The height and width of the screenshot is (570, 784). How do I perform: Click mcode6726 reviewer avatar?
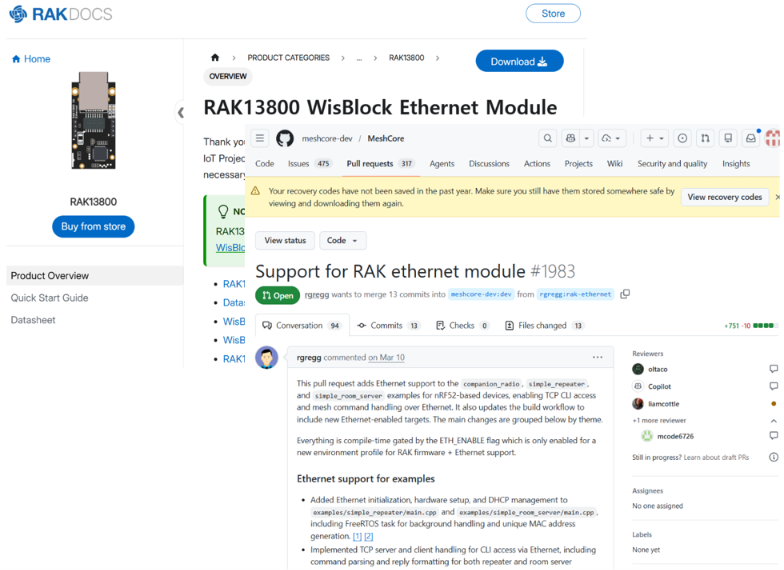(647, 436)
